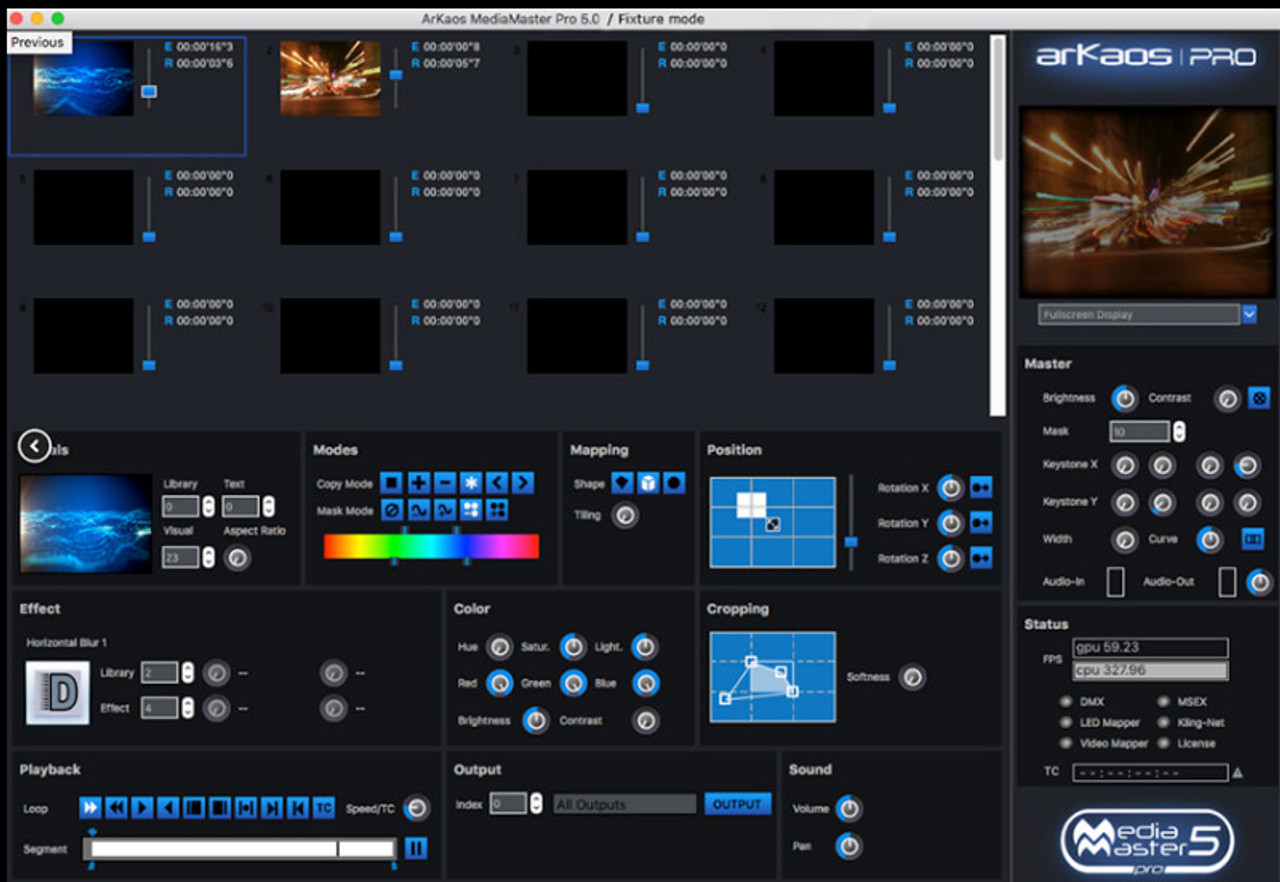Click the layer 1 fader handle
The image size is (1280, 882).
coord(149,91)
